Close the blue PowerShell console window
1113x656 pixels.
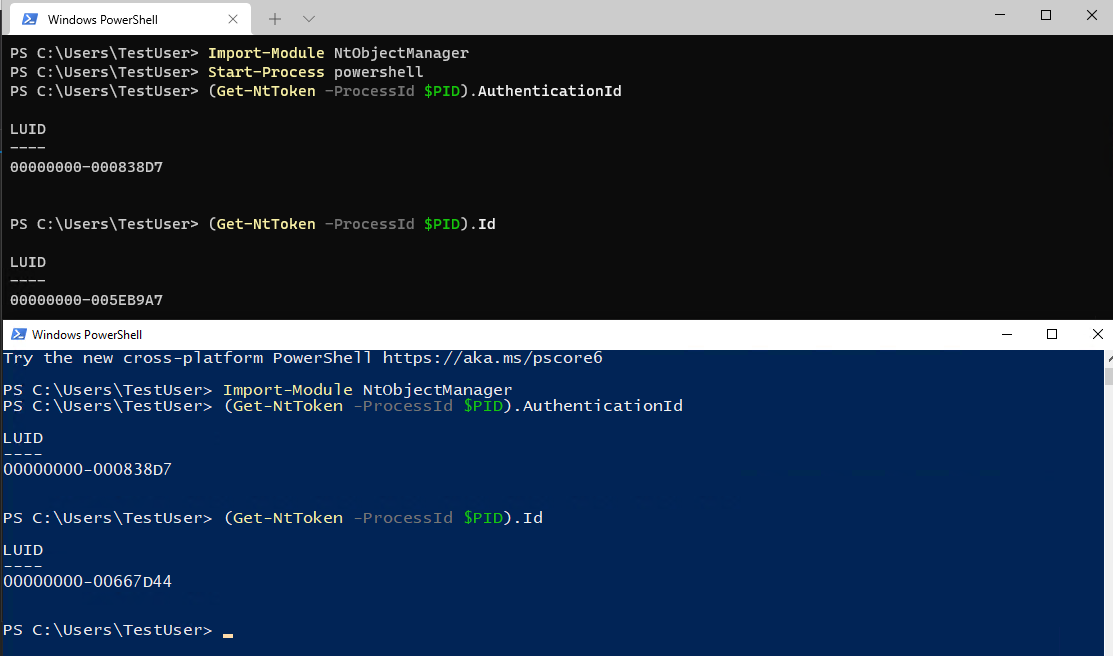click(x=1097, y=334)
